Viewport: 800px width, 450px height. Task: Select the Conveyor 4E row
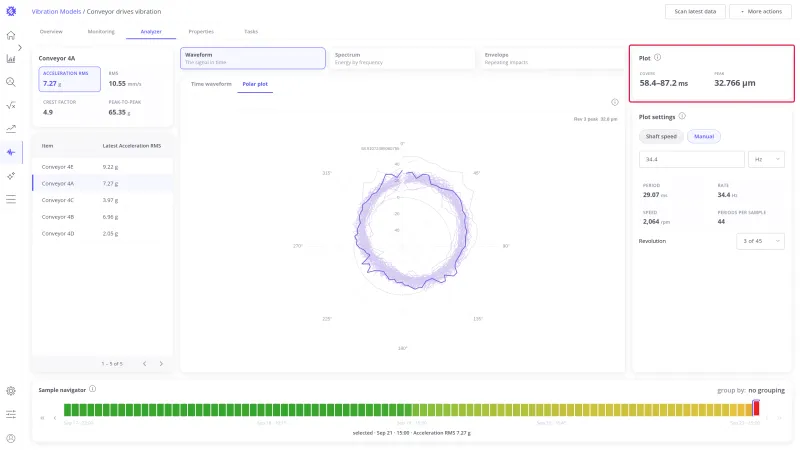coord(103,167)
